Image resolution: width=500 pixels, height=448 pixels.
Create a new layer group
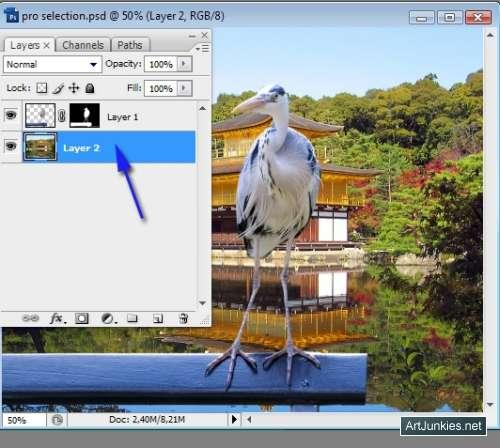coord(132,319)
